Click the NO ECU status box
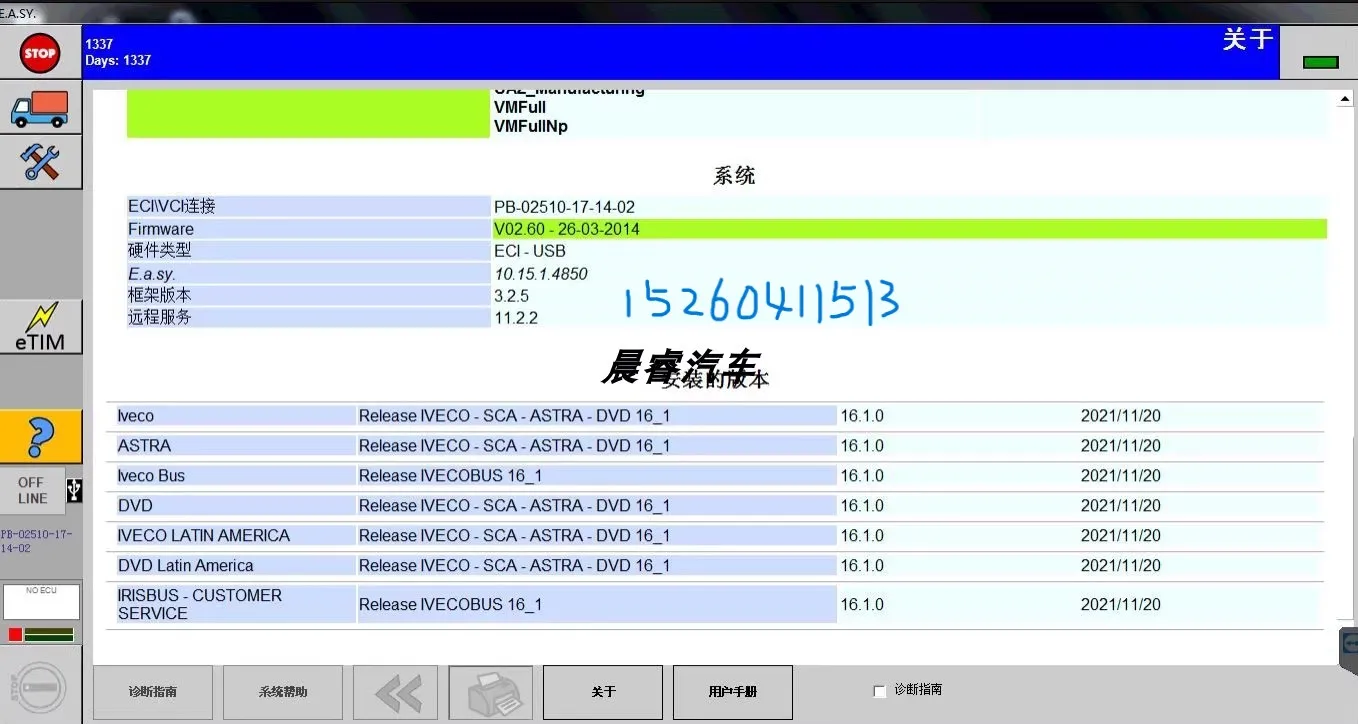 [41, 601]
